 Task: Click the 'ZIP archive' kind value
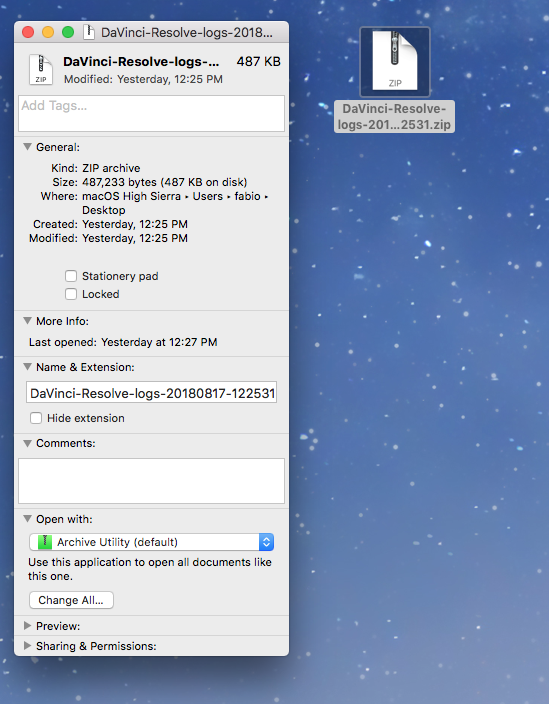111,168
